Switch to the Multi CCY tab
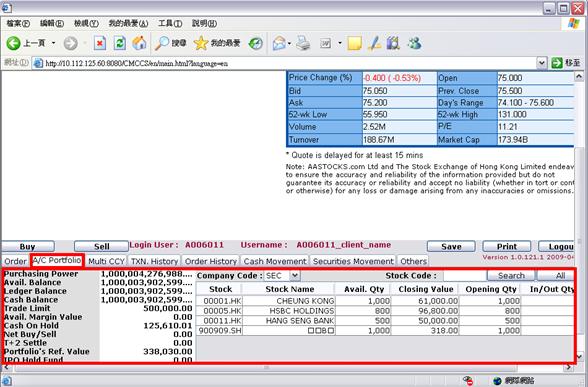 [x=106, y=261]
